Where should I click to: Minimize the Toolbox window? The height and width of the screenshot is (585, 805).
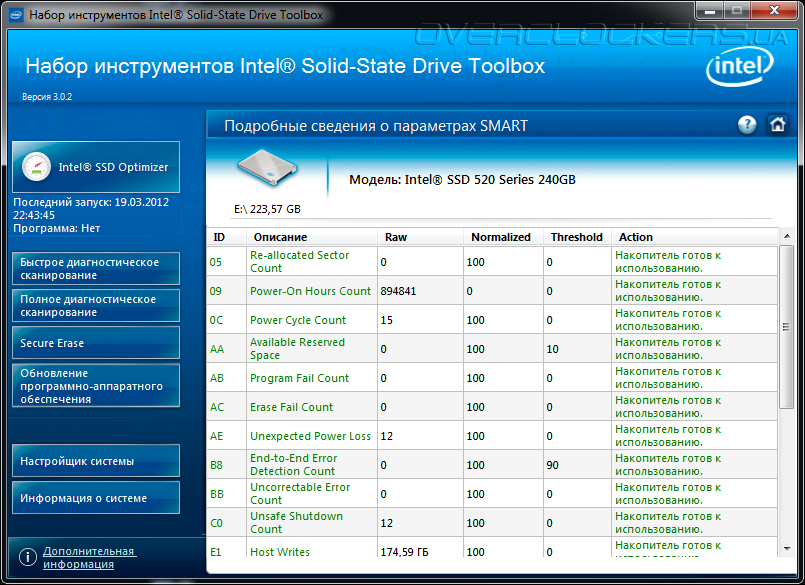(x=710, y=10)
